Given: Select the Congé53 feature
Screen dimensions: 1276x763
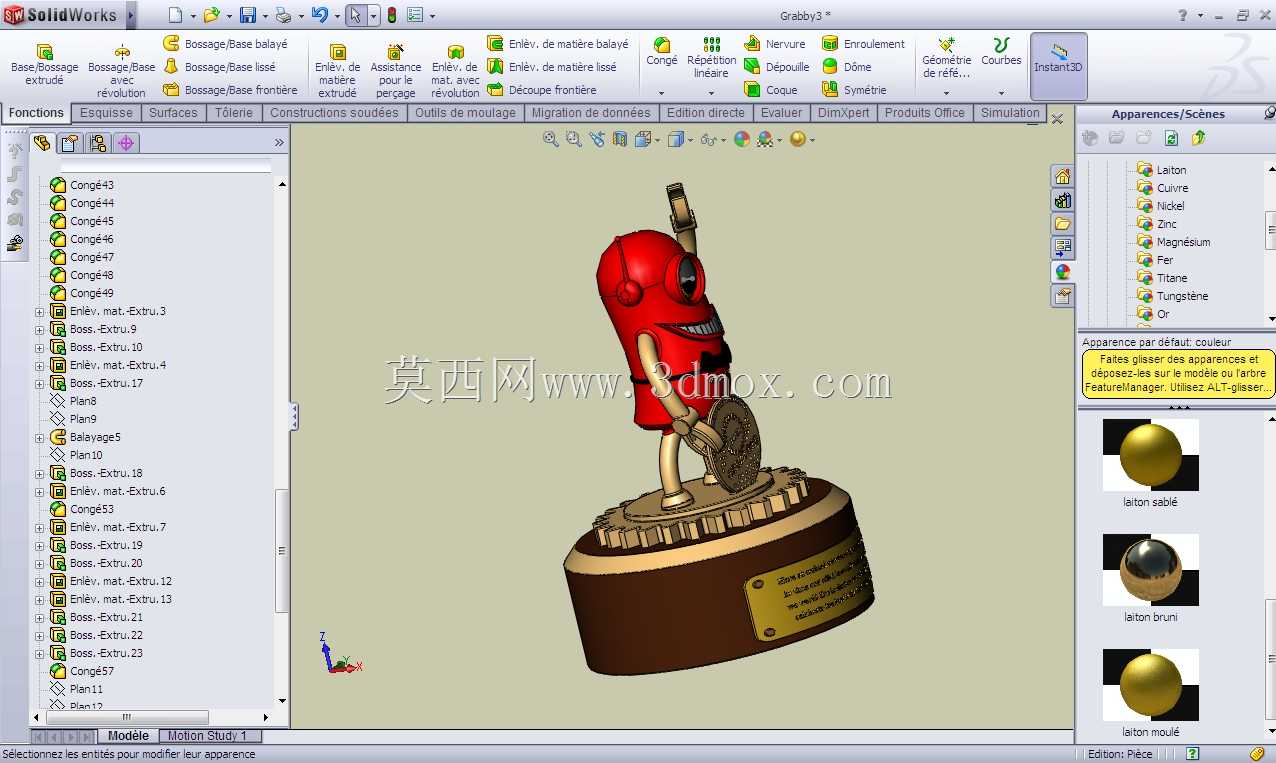Looking at the screenshot, I should [92, 509].
